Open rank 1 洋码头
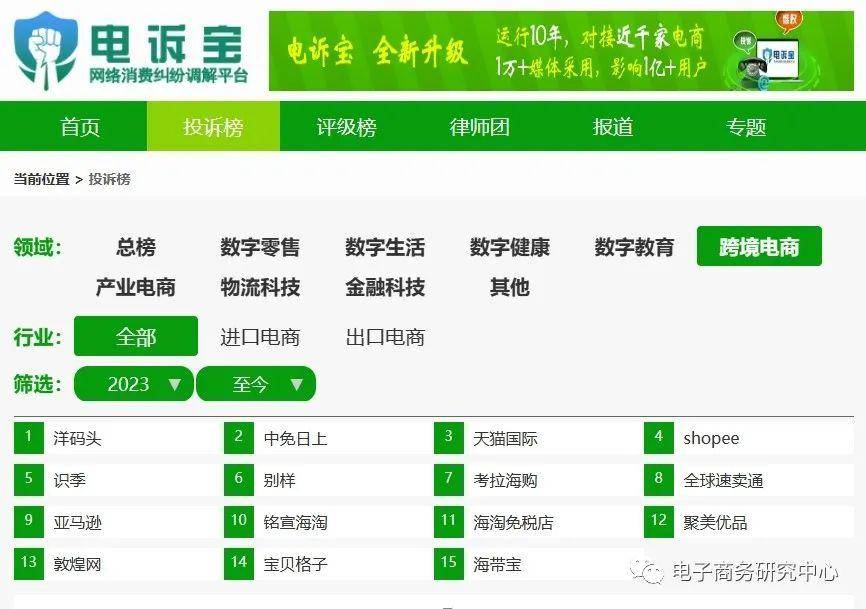The width and height of the screenshot is (866, 609). pos(77,438)
